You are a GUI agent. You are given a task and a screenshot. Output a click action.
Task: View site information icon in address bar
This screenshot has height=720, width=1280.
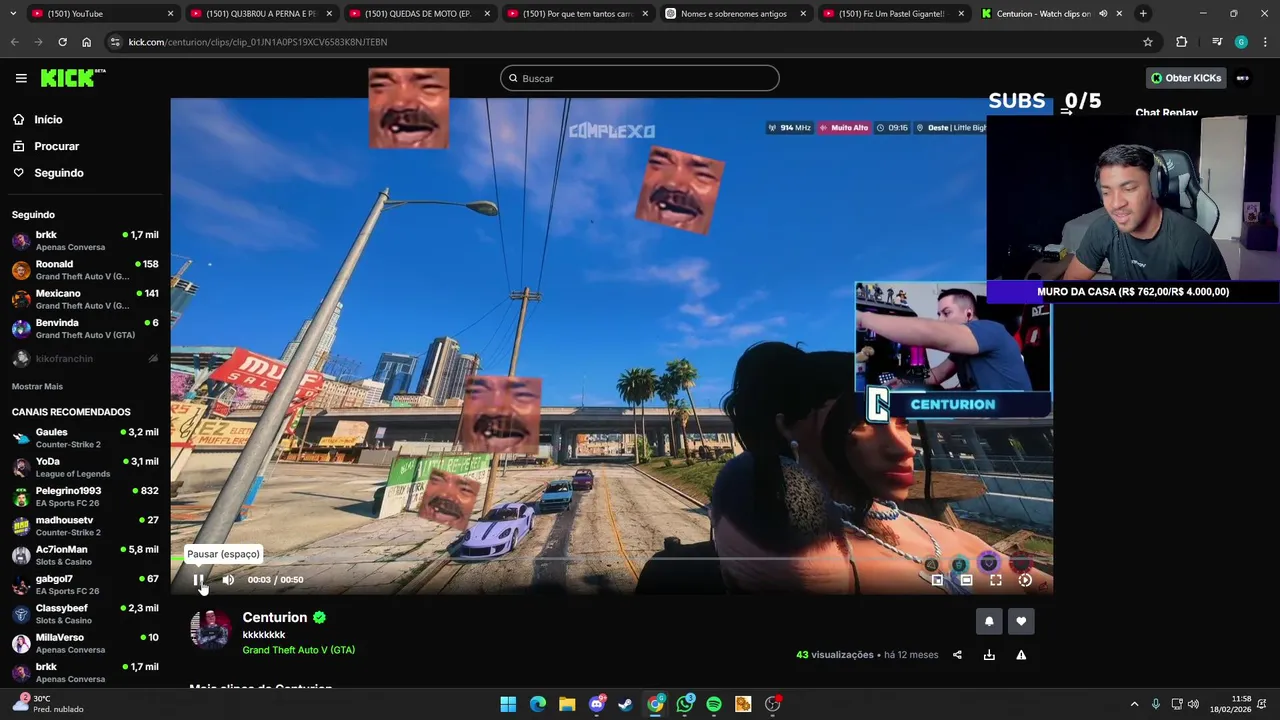116,42
